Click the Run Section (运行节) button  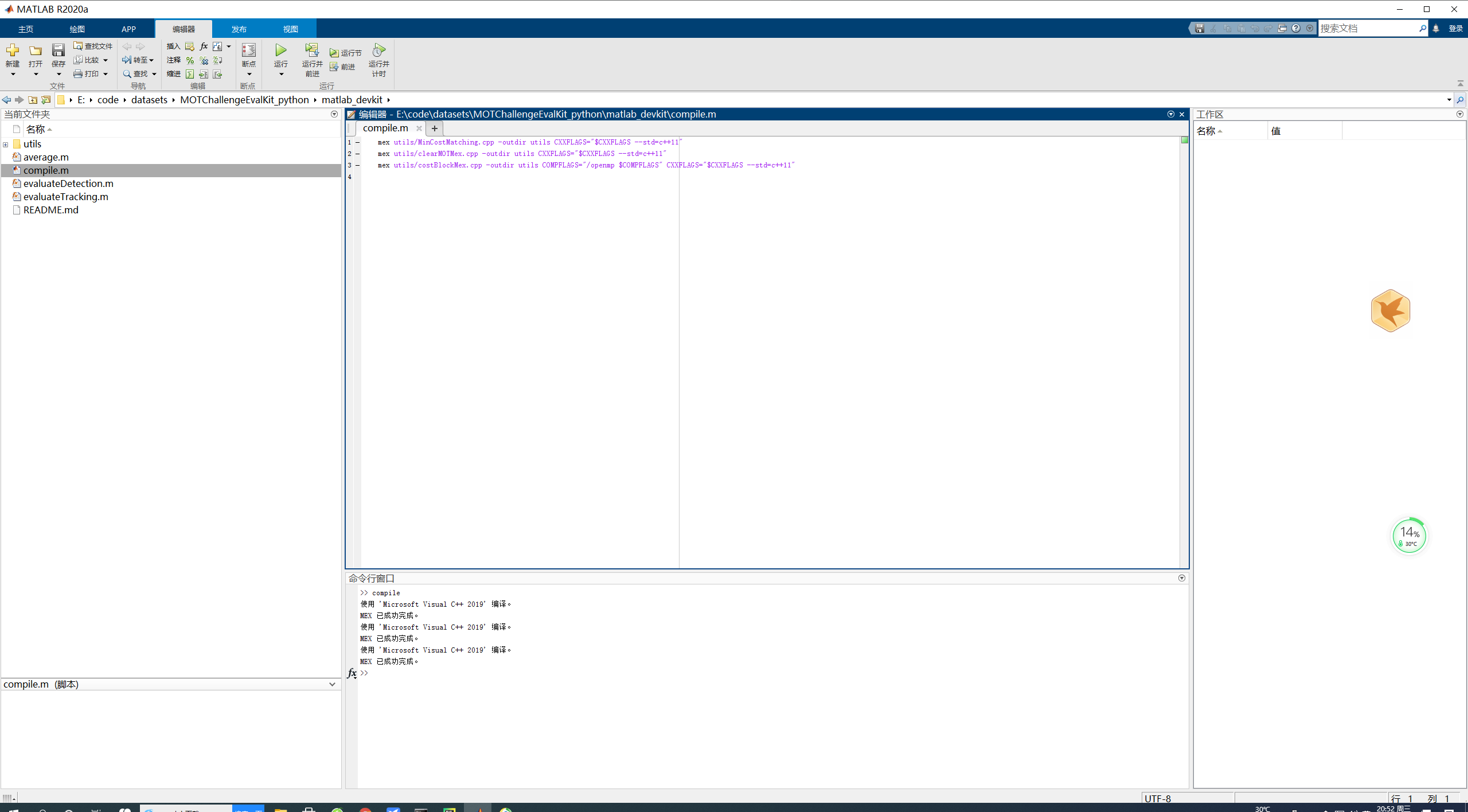[346, 53]
